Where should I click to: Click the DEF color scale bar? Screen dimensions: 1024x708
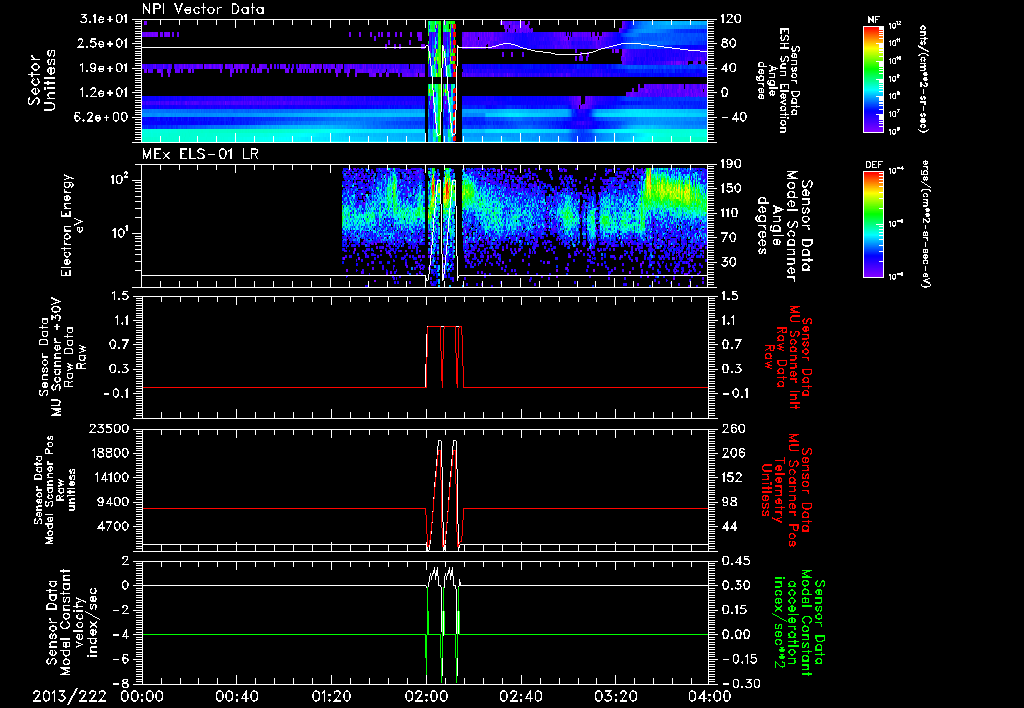(874, 223)
